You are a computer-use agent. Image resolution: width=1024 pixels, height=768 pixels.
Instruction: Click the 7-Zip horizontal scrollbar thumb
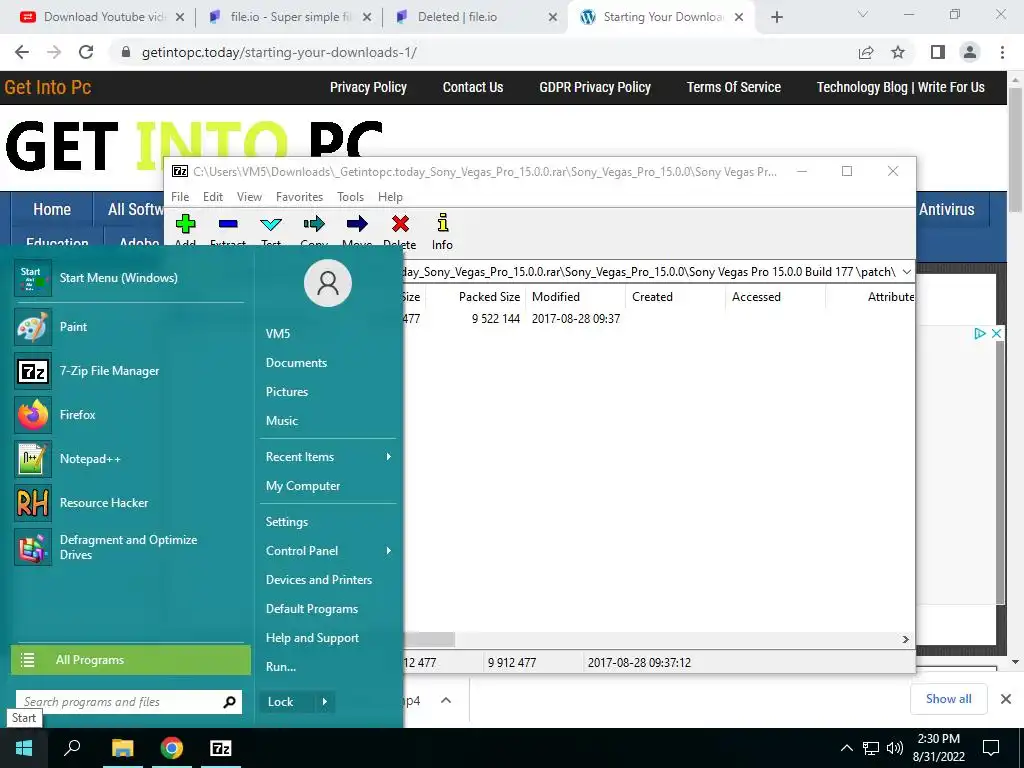pyautogui.click(x=429, y=639)
